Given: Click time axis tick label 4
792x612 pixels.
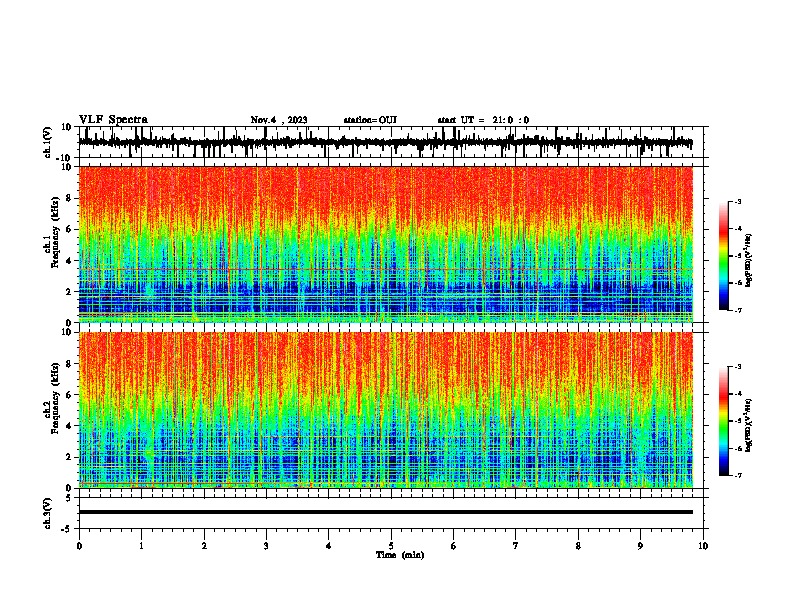Looking at the screenshot, I should tap(329, 546).
